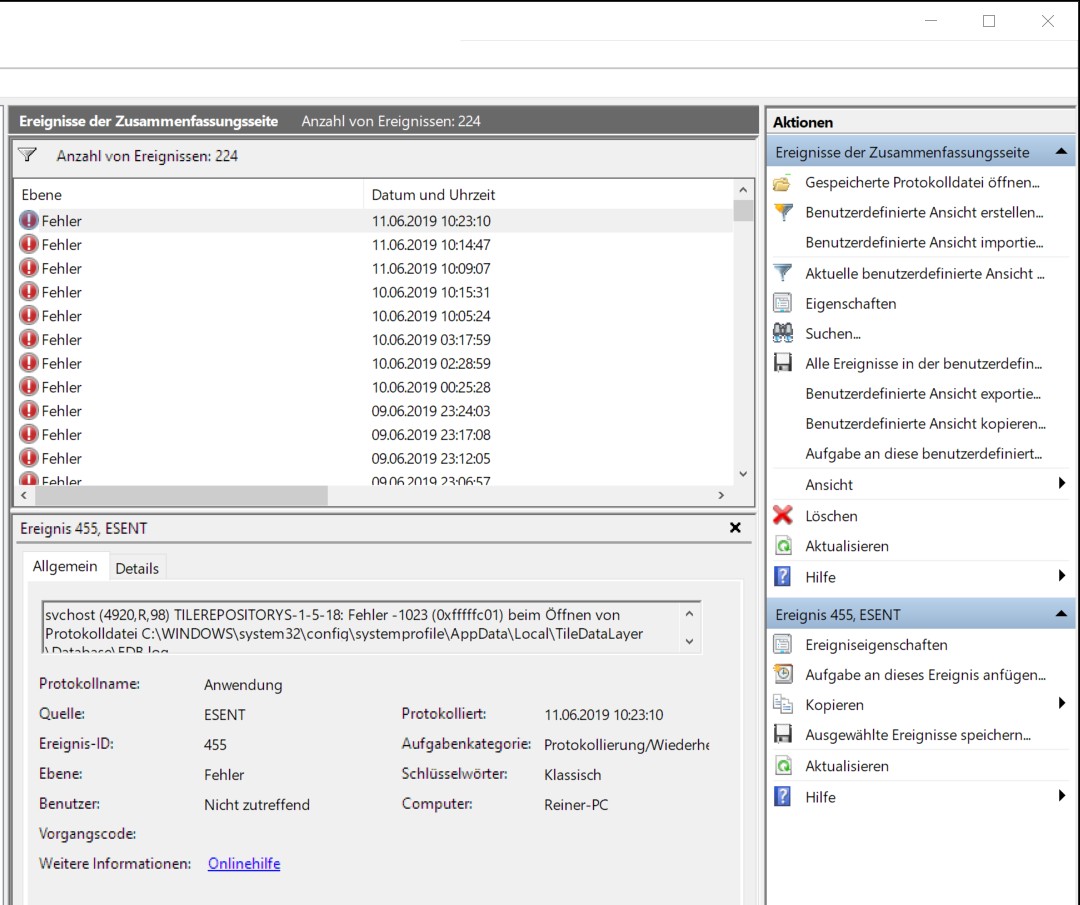Close the Ereignis 455 preview pane

pos(736,528)
